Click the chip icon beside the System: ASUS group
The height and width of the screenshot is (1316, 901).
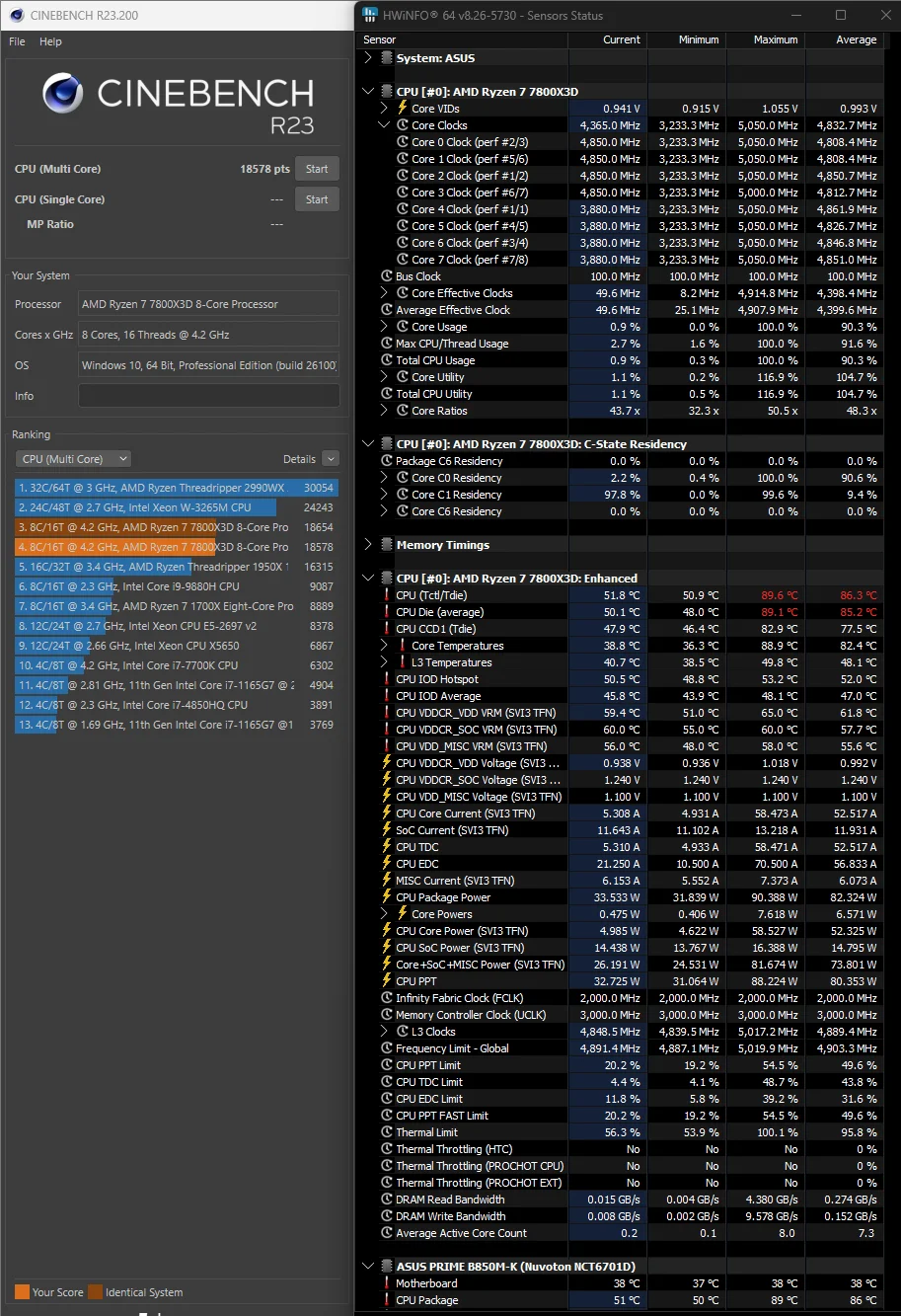(x=387, y=58)
